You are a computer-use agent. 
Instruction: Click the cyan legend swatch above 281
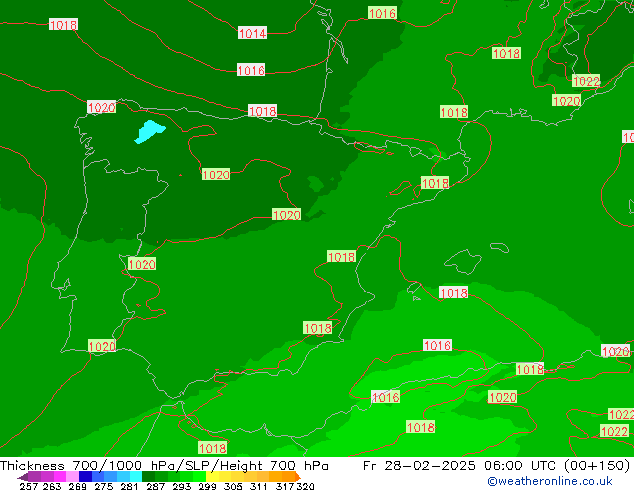pyautogui.click(x=135, y=476)
